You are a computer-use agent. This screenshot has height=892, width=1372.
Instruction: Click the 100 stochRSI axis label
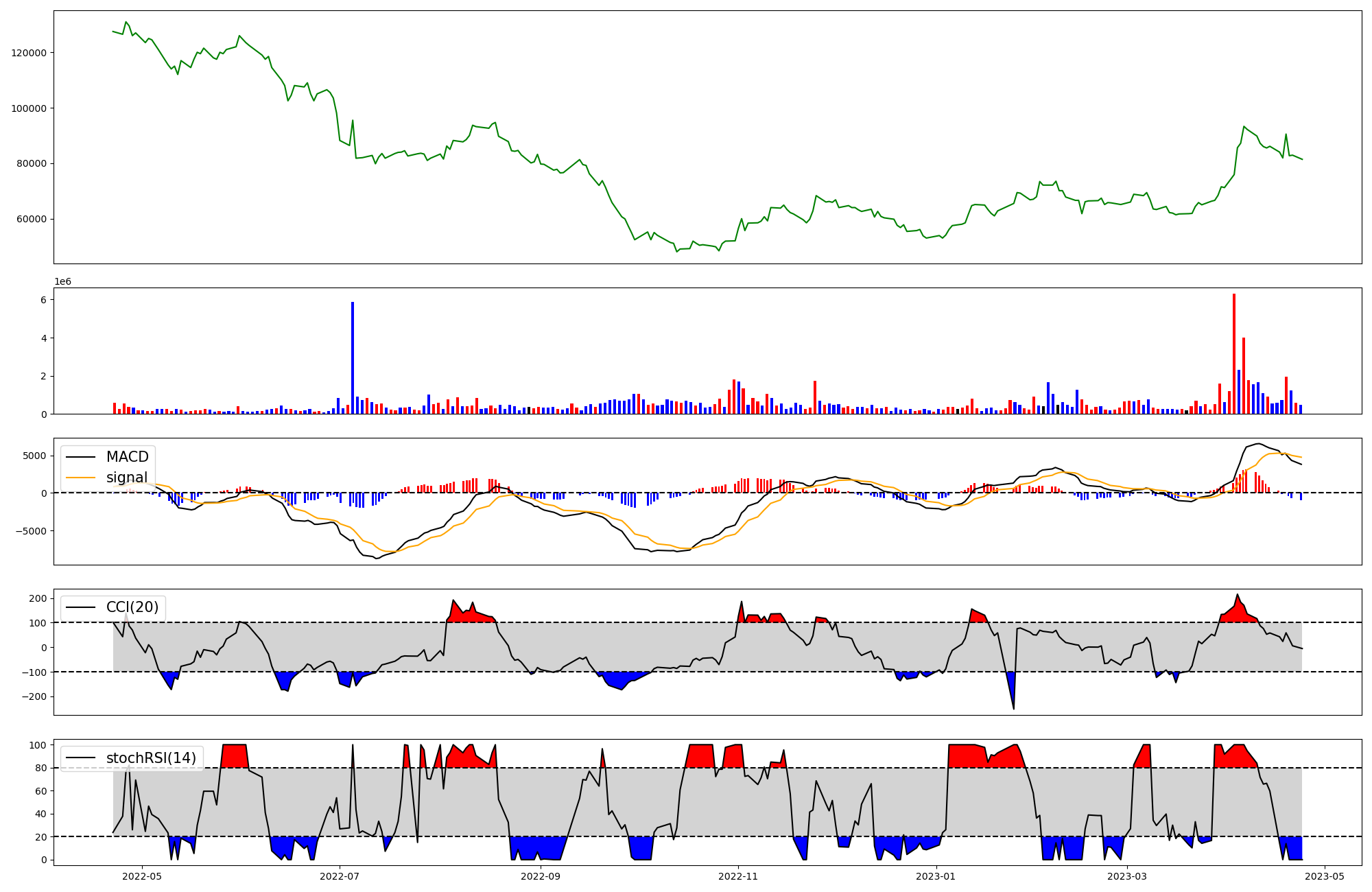(x=38, y=745)
